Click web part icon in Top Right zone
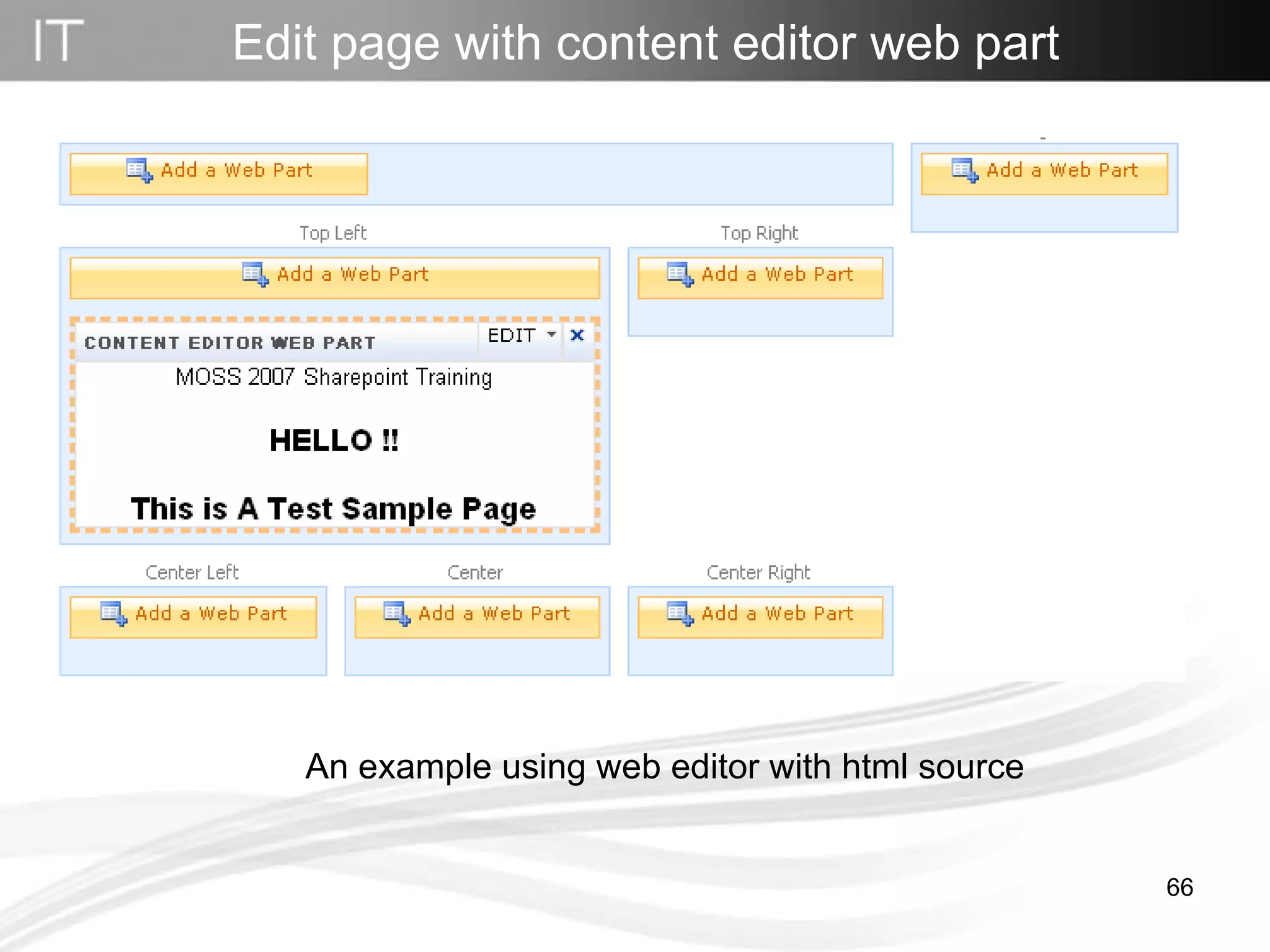Viewport: 1270px width, 952px height. coord(680,275)
